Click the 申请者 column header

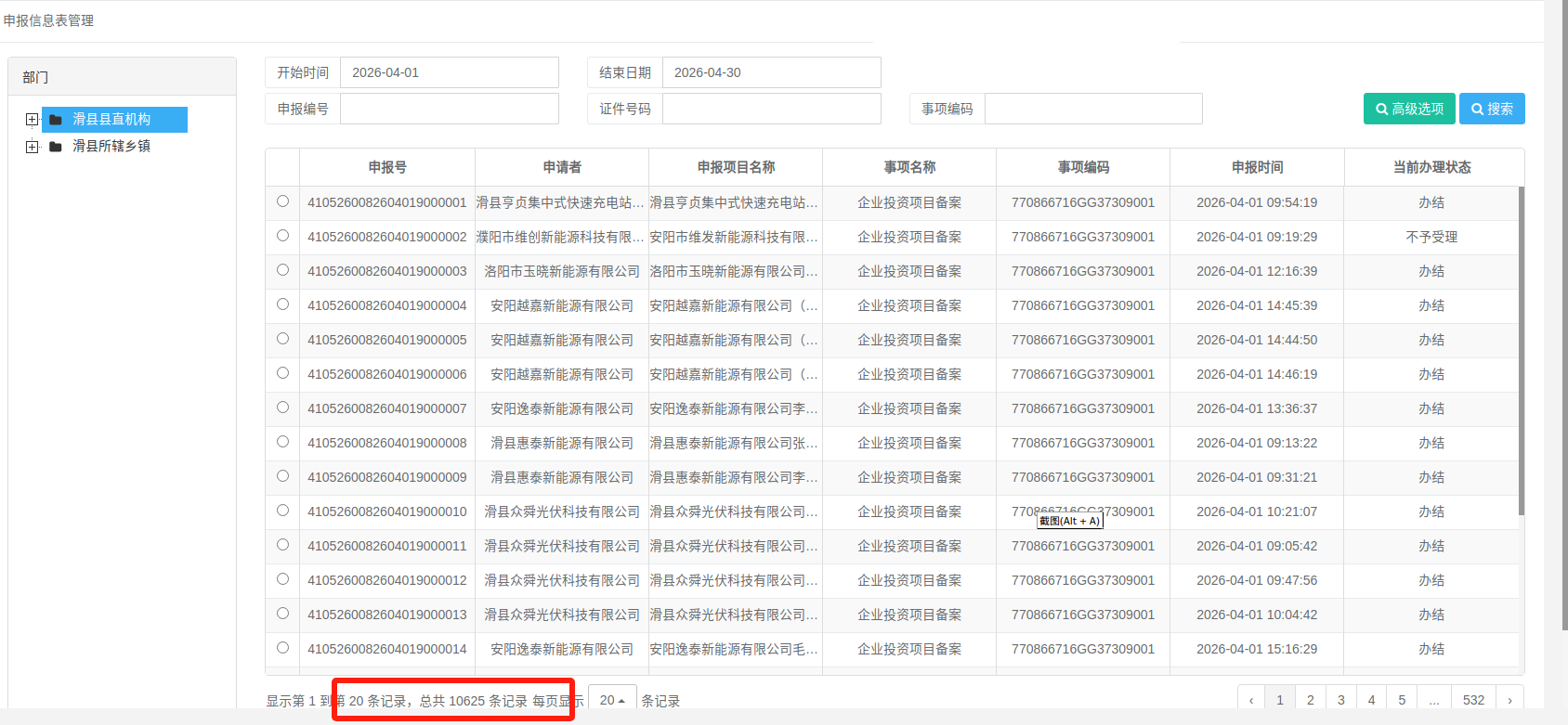[562, 167]
